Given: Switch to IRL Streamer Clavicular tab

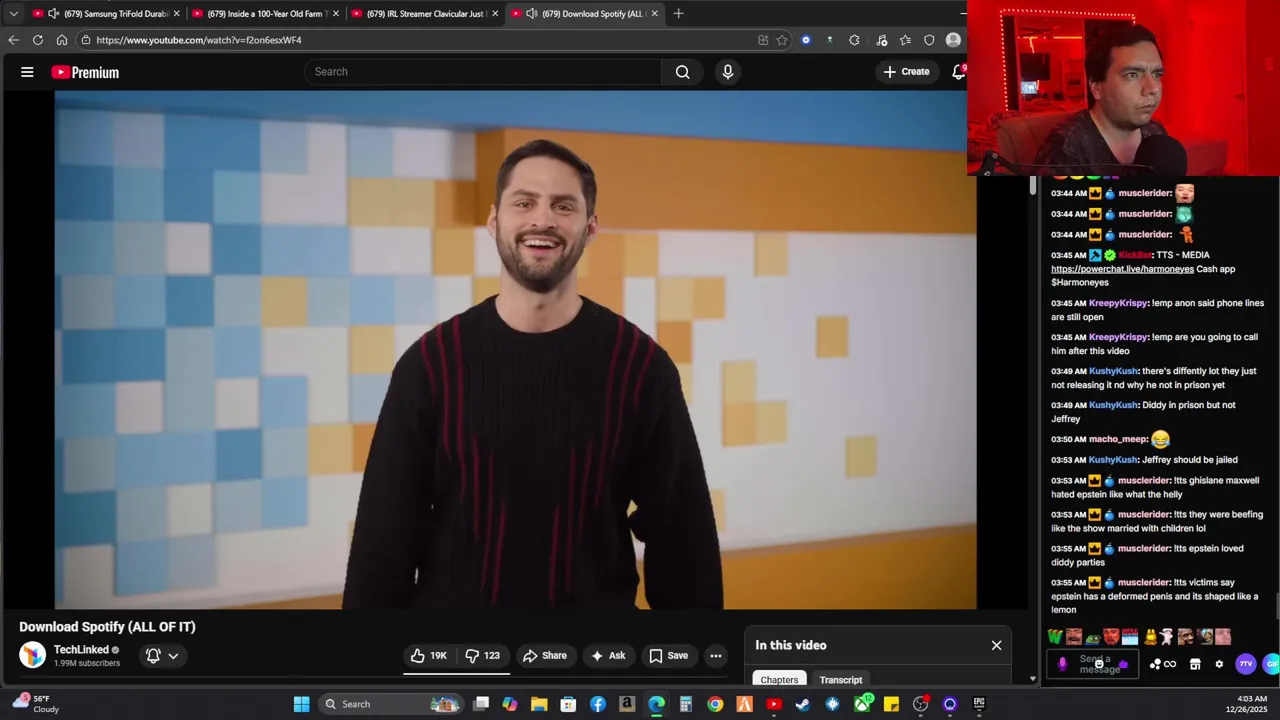Looking at the screenshot, I should (x=424, y=14).
